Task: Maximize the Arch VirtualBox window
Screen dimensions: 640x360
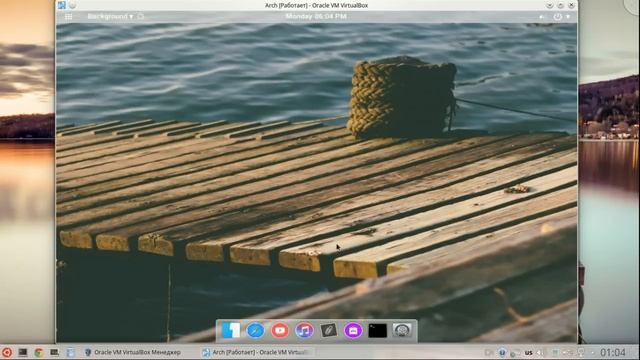Action: coord(560,5)
